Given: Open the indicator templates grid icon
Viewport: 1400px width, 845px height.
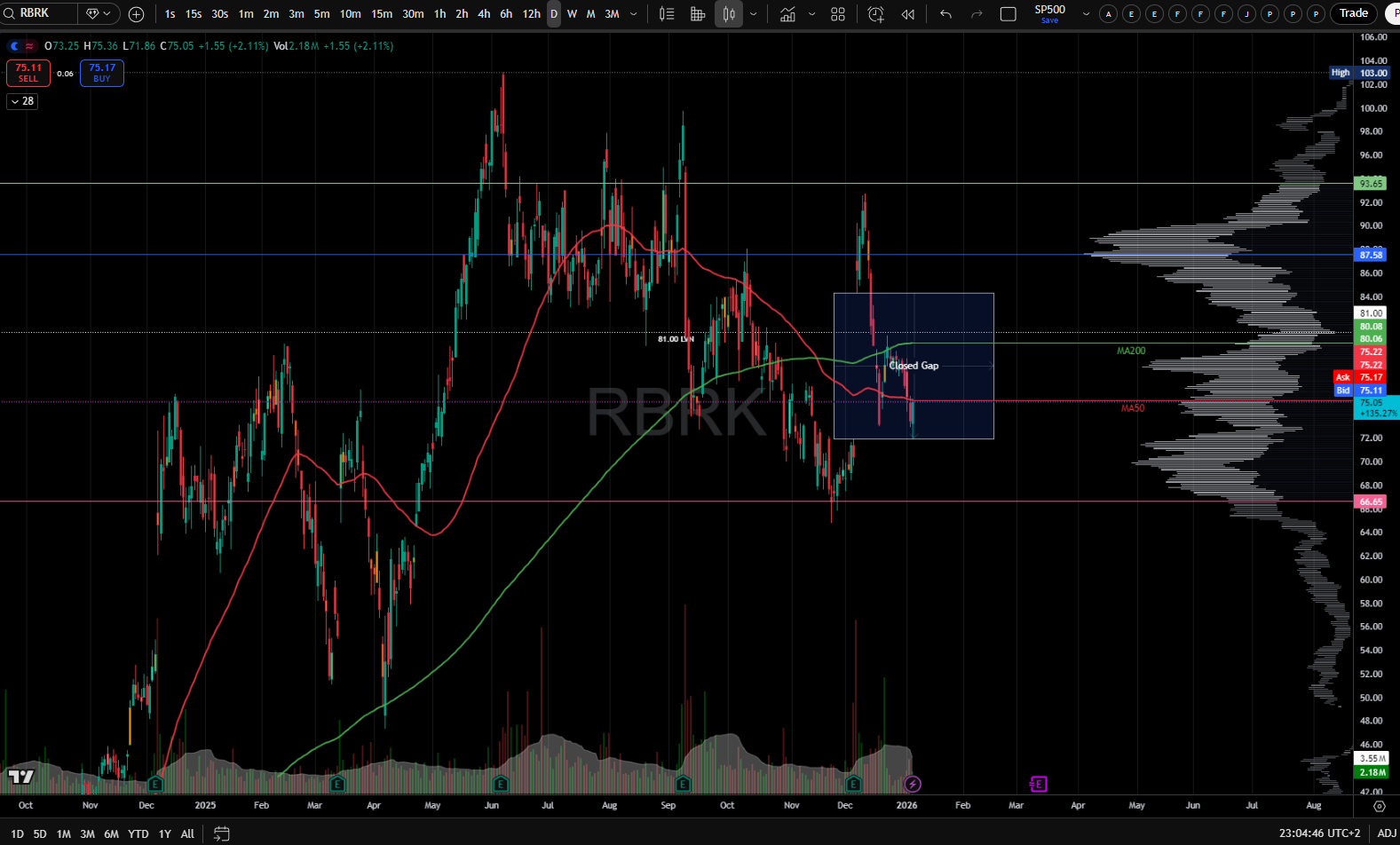Looking at the screenshot, I should [x=837, y=14].
